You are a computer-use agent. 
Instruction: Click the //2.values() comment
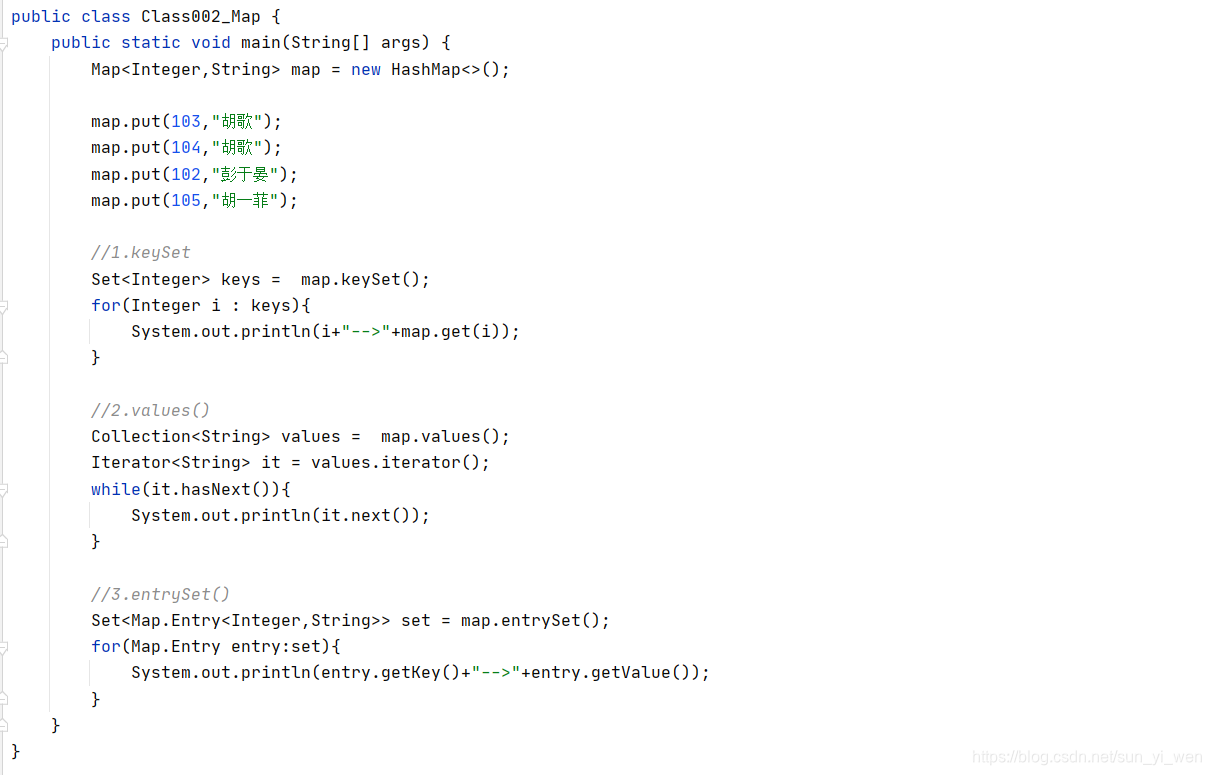[150, 410]
